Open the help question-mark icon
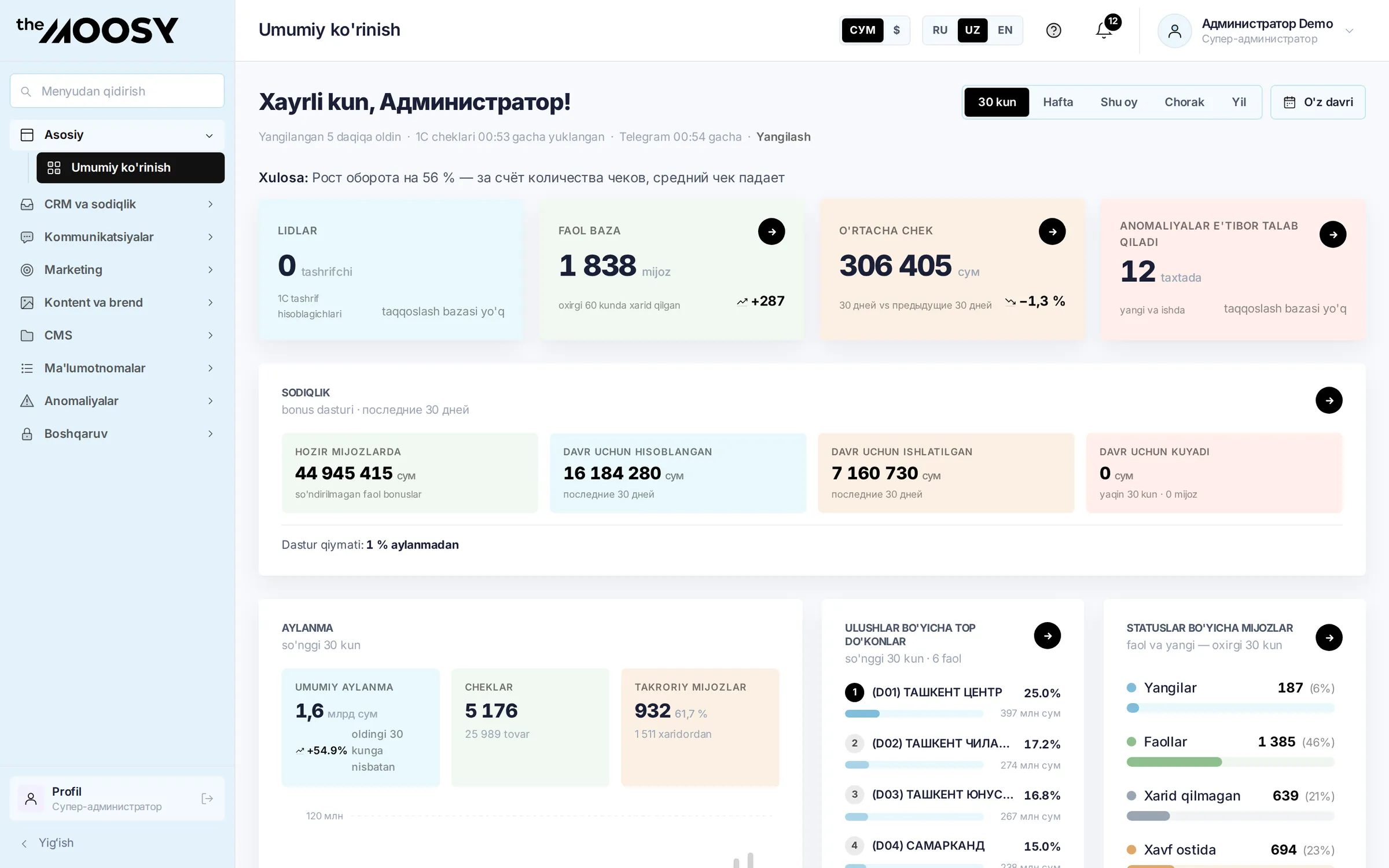 tap(1053, 30)
